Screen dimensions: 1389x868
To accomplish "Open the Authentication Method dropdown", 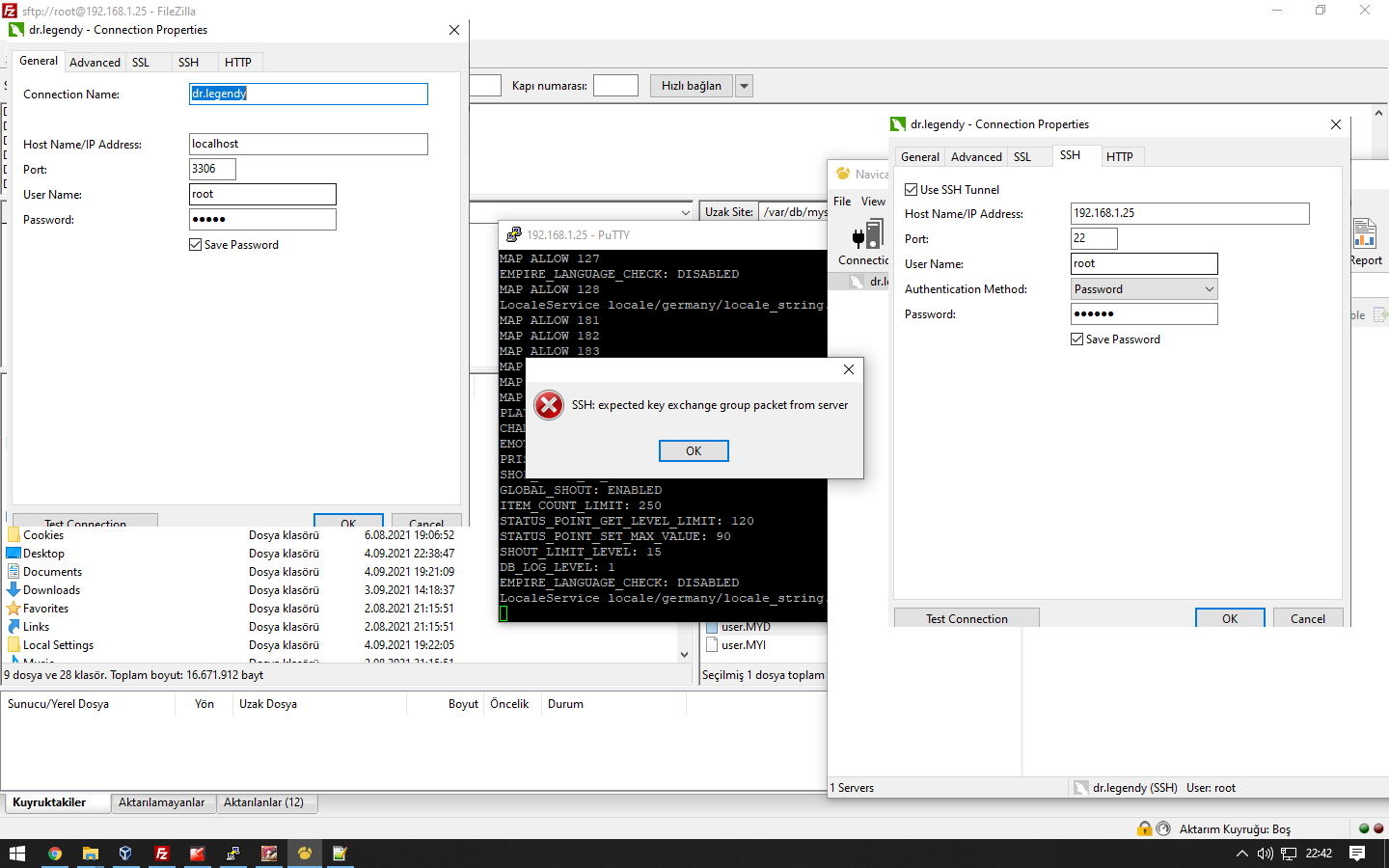I will [1144, 289].
